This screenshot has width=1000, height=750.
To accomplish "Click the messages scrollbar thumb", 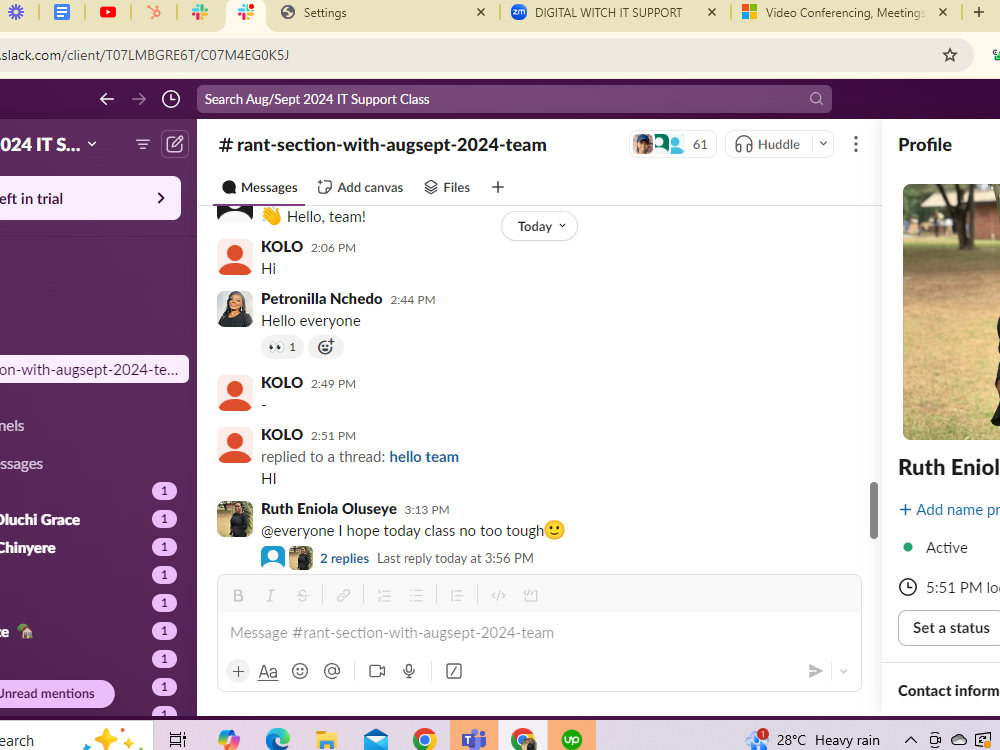I will click(x=873, y=510).
